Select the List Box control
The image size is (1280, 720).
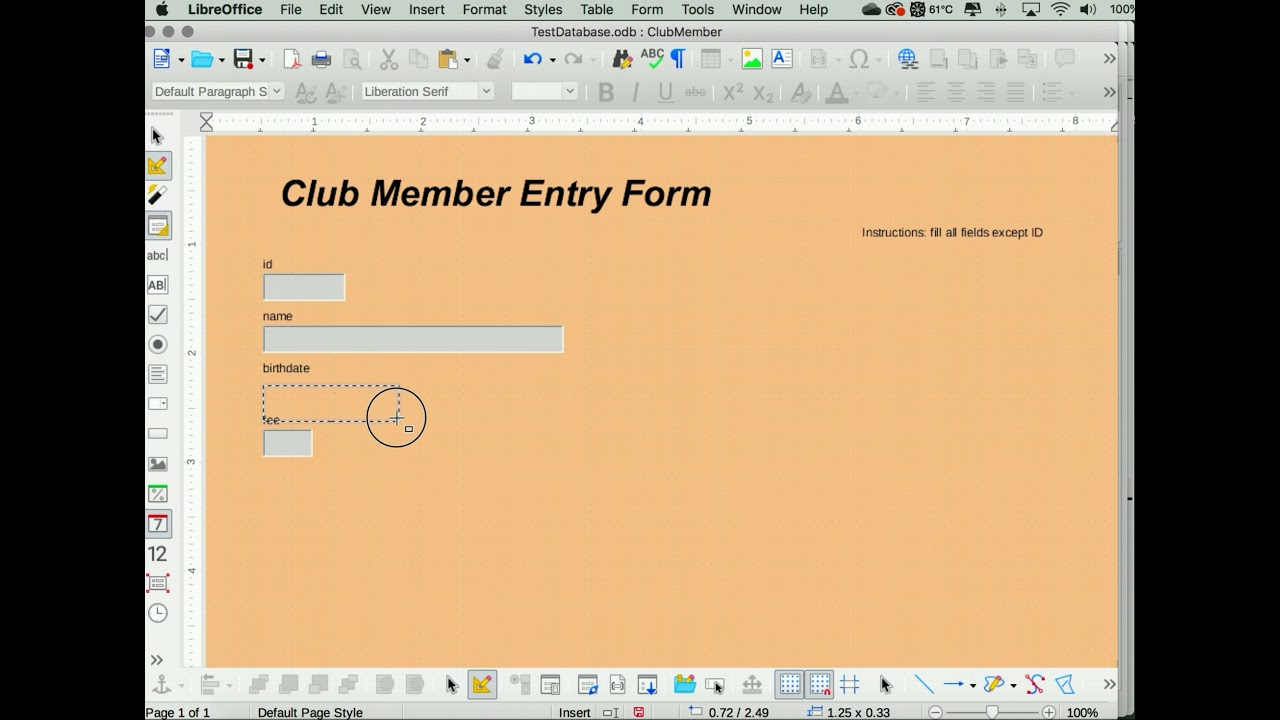[x=158, y=374]
